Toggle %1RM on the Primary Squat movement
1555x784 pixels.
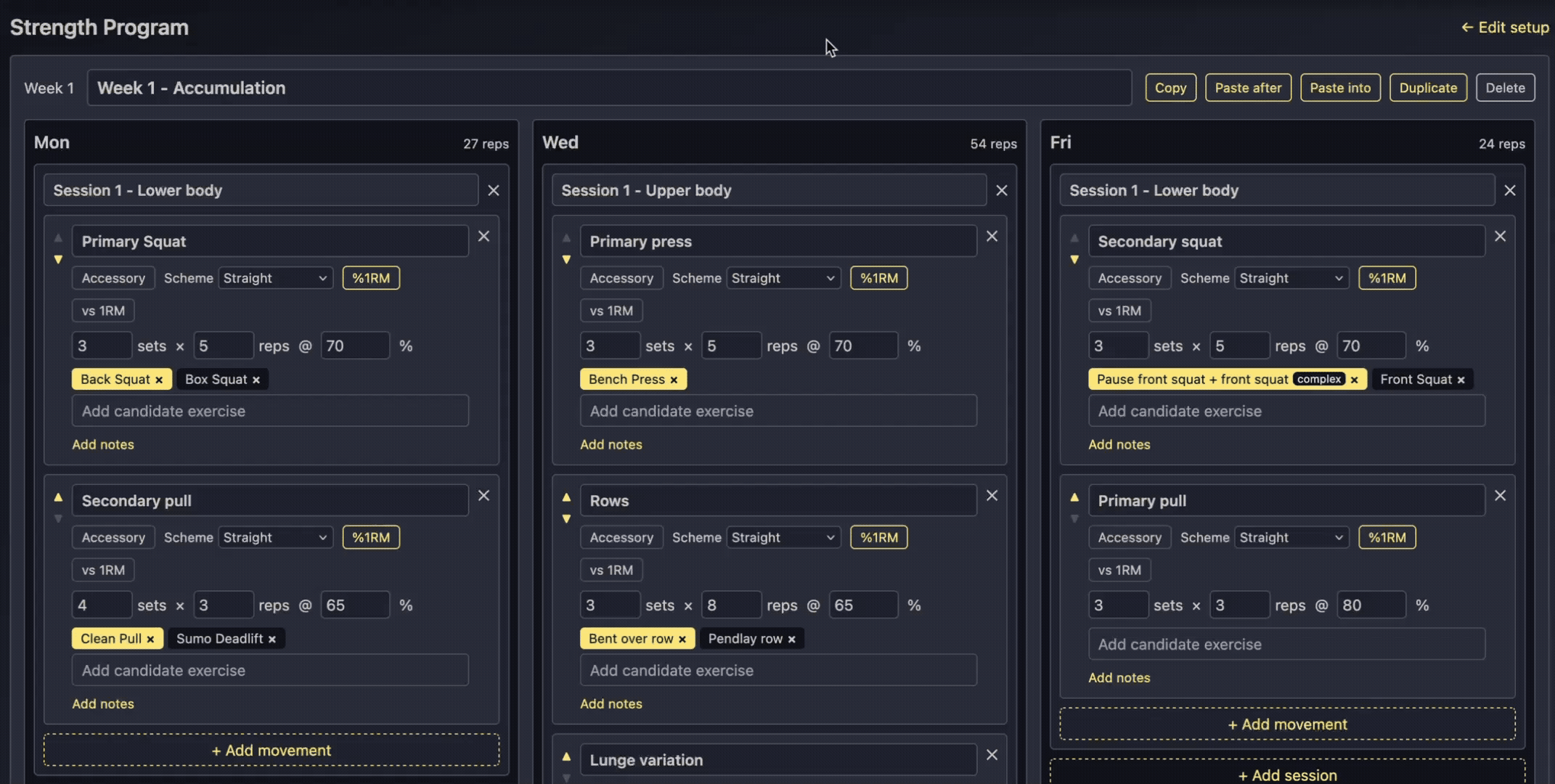click(x=371, y=277)
